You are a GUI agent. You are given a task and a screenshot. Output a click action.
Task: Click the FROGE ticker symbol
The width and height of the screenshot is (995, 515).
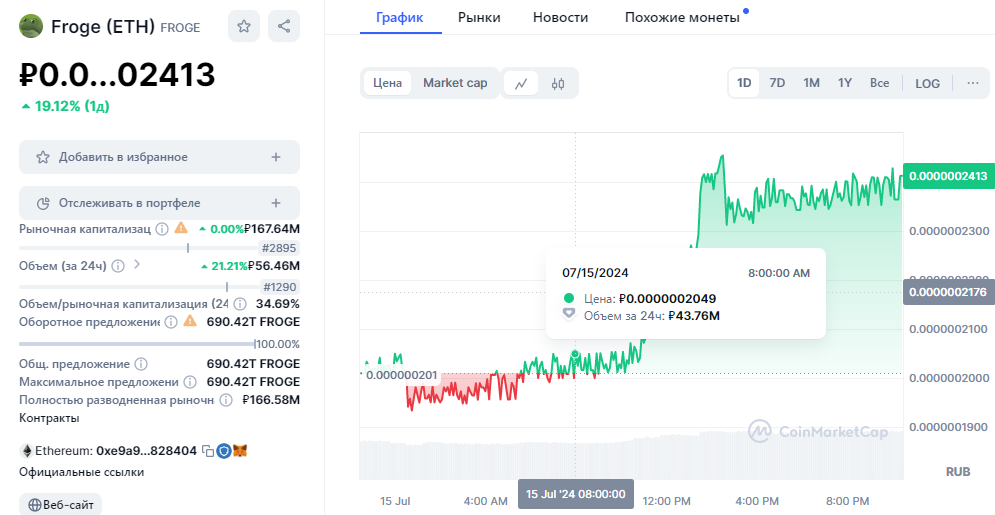point(180,28)
